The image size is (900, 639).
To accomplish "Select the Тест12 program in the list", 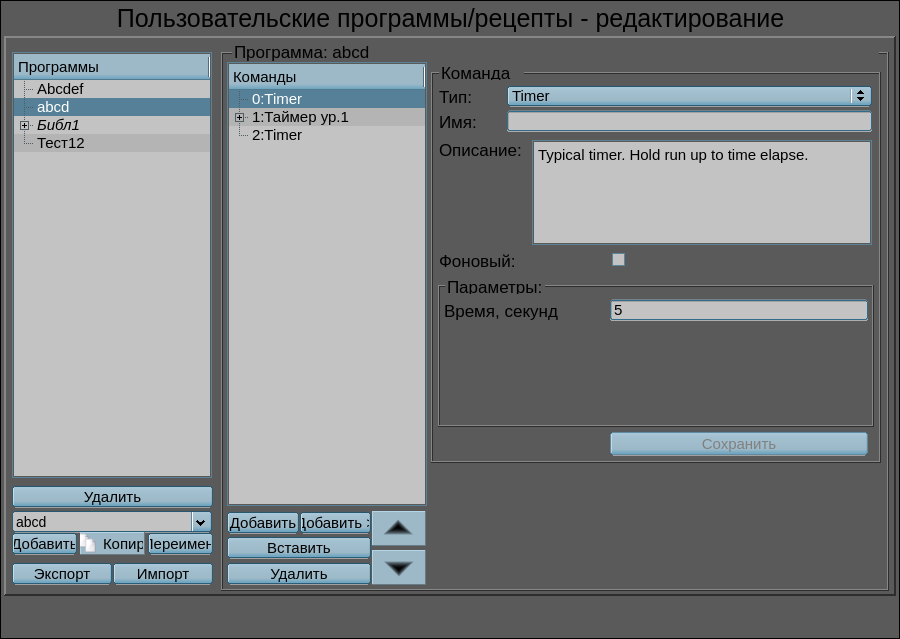I will tap(61, 143).
